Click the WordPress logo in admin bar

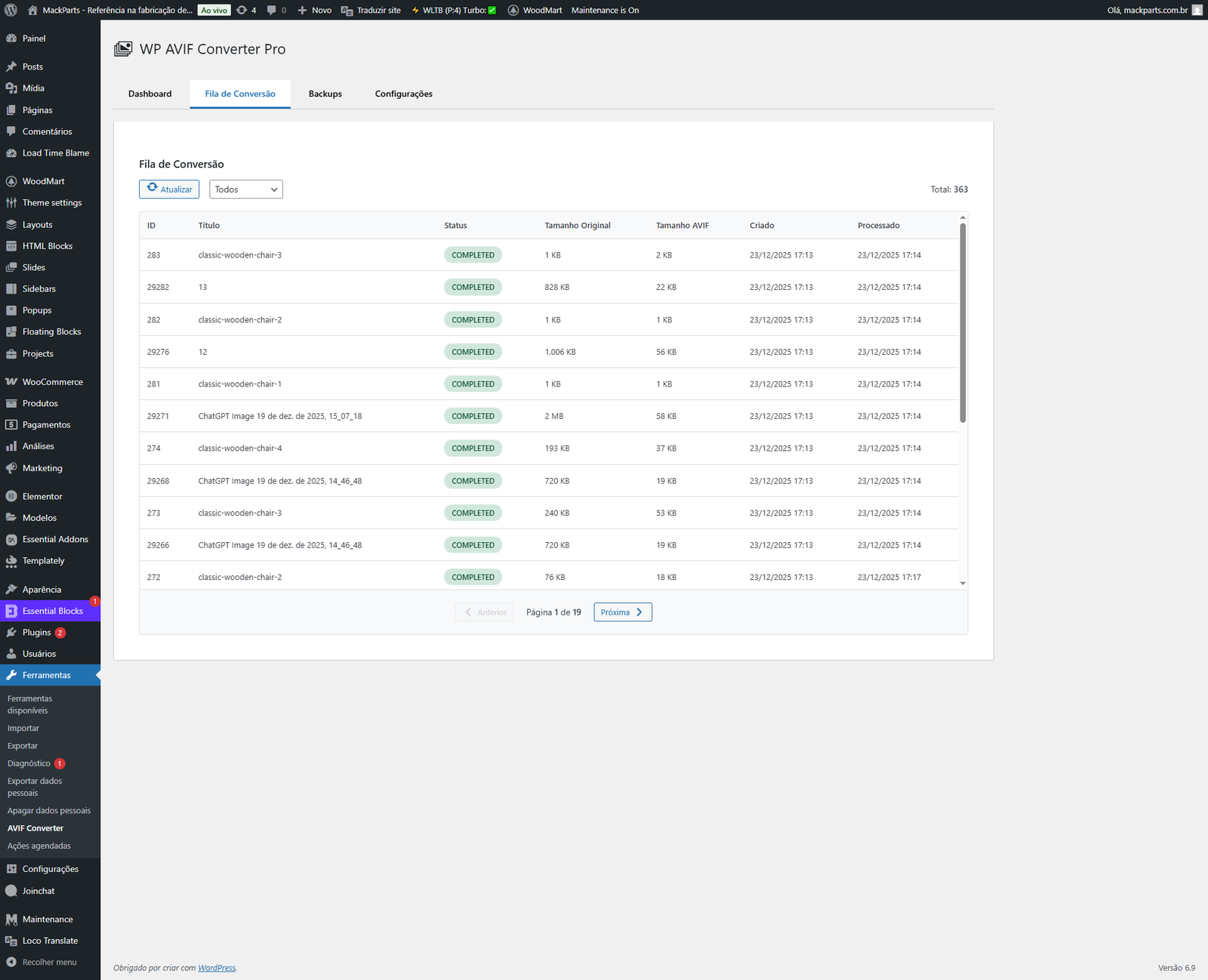11,10
